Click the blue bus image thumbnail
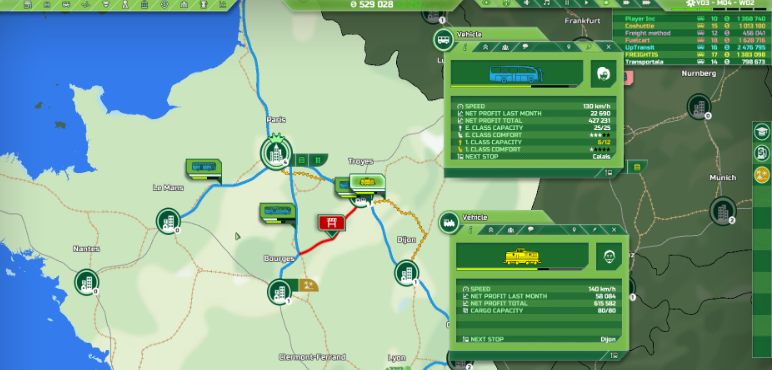This screenshot has height=370, width=772. click(517, 73)
